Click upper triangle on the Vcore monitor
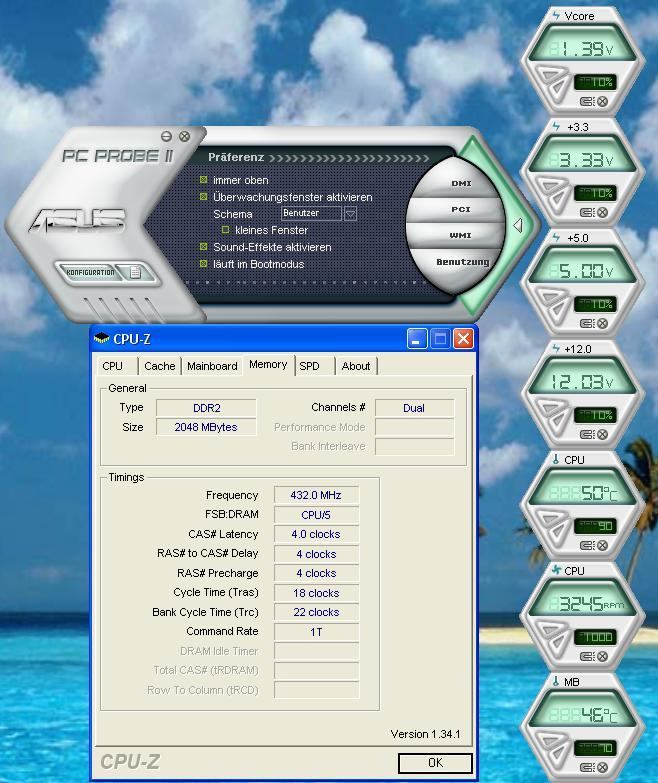 coord(552,75)
